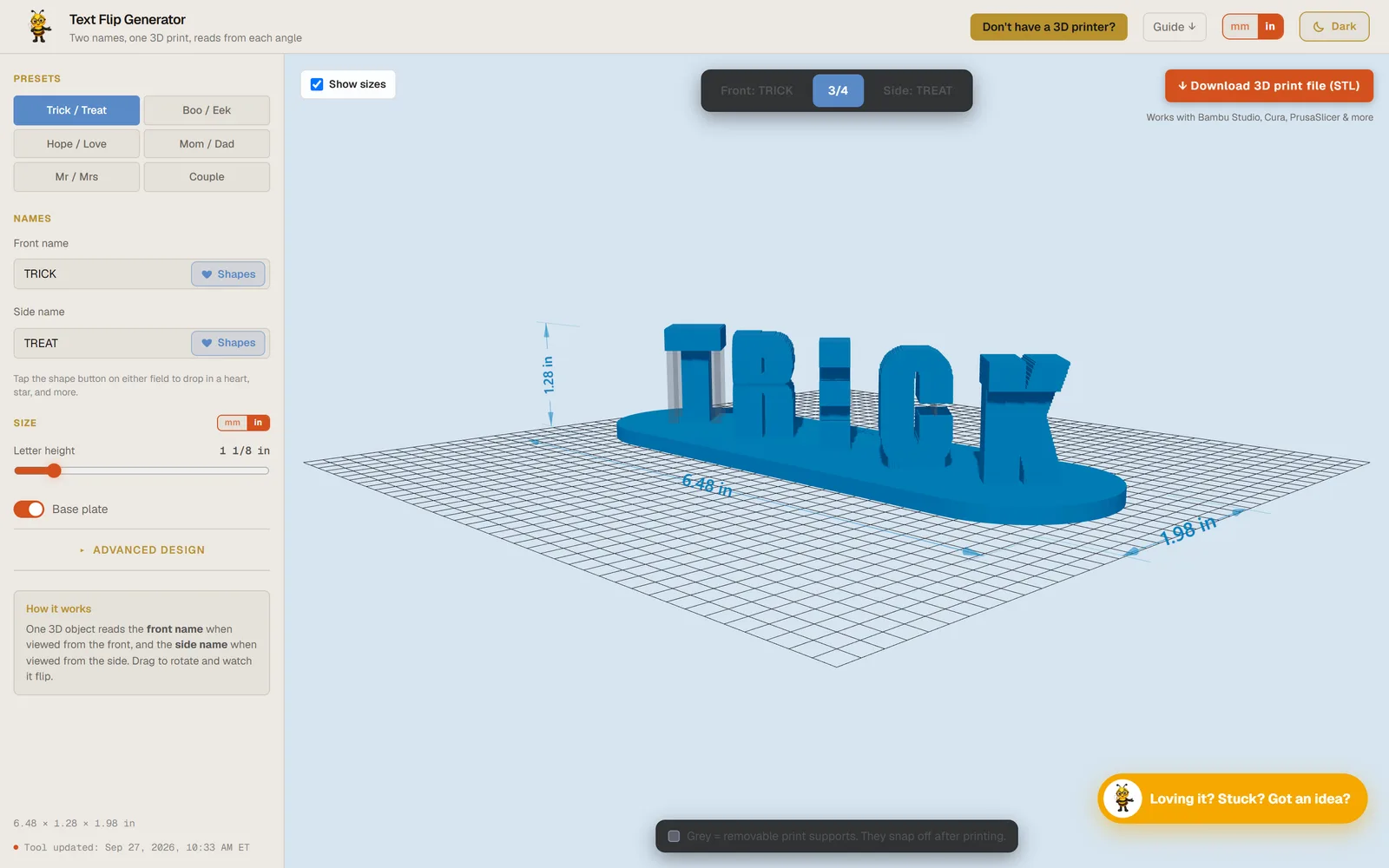The image size is (1389, 868).
Task: Click the Text Flip Generator title
Action: (x=128, y=19)
